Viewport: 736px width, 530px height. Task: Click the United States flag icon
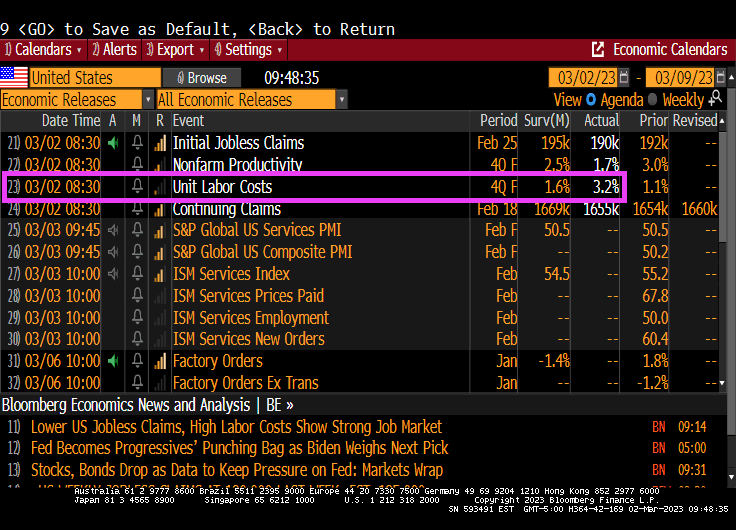(x=14, y=77)
